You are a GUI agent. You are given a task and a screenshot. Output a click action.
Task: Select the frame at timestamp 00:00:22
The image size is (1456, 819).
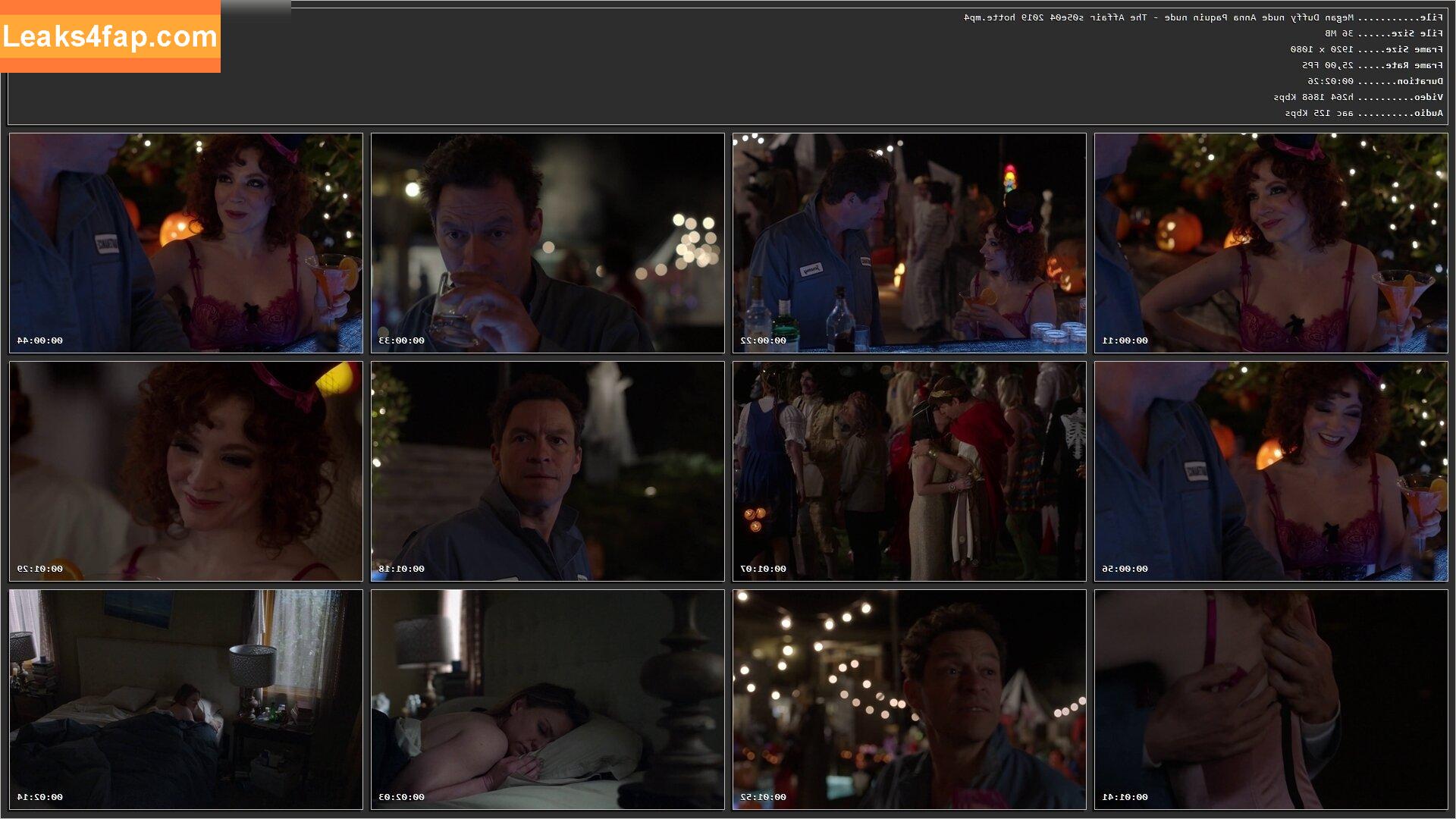909,243
